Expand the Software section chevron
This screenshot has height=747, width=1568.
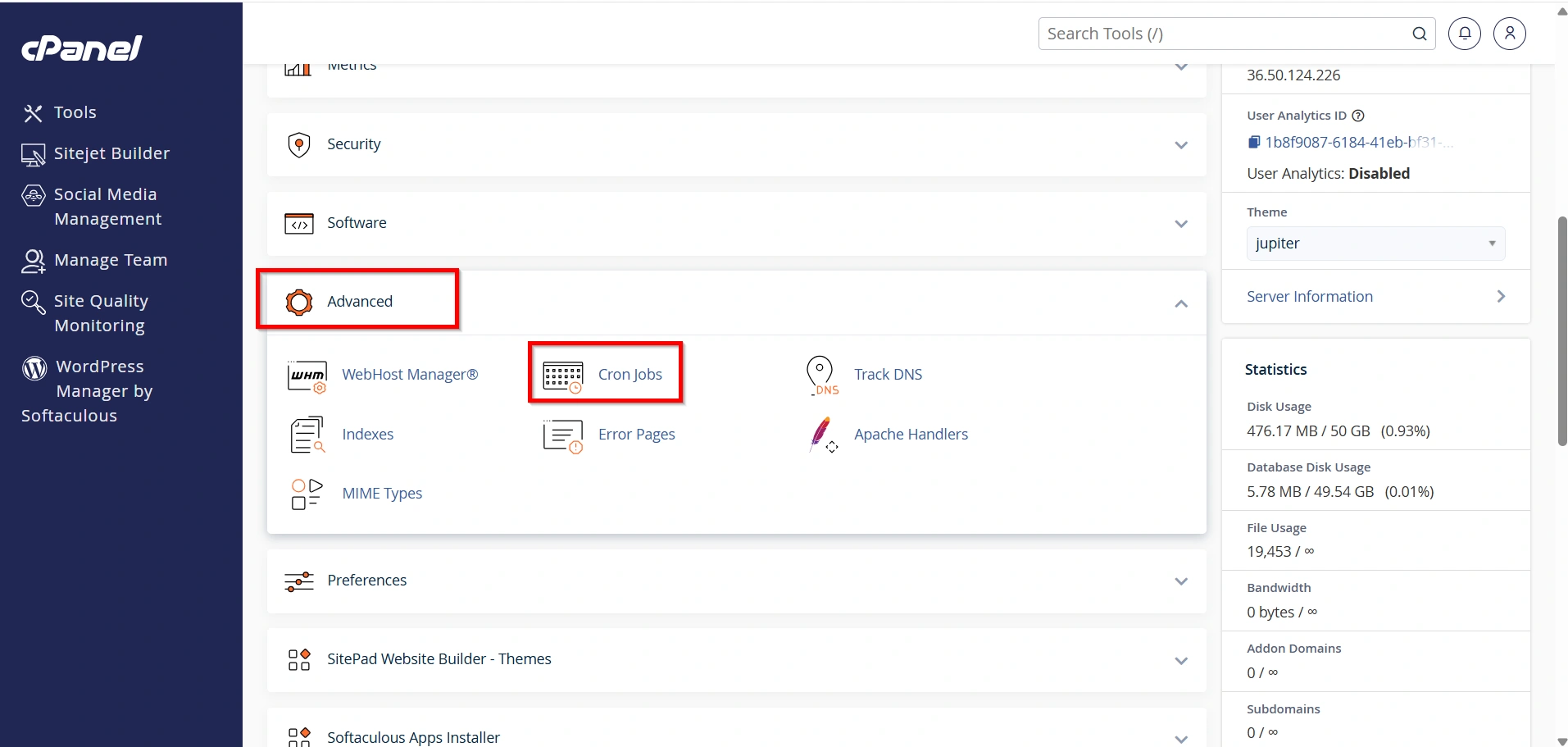(x=1181, y=224)
